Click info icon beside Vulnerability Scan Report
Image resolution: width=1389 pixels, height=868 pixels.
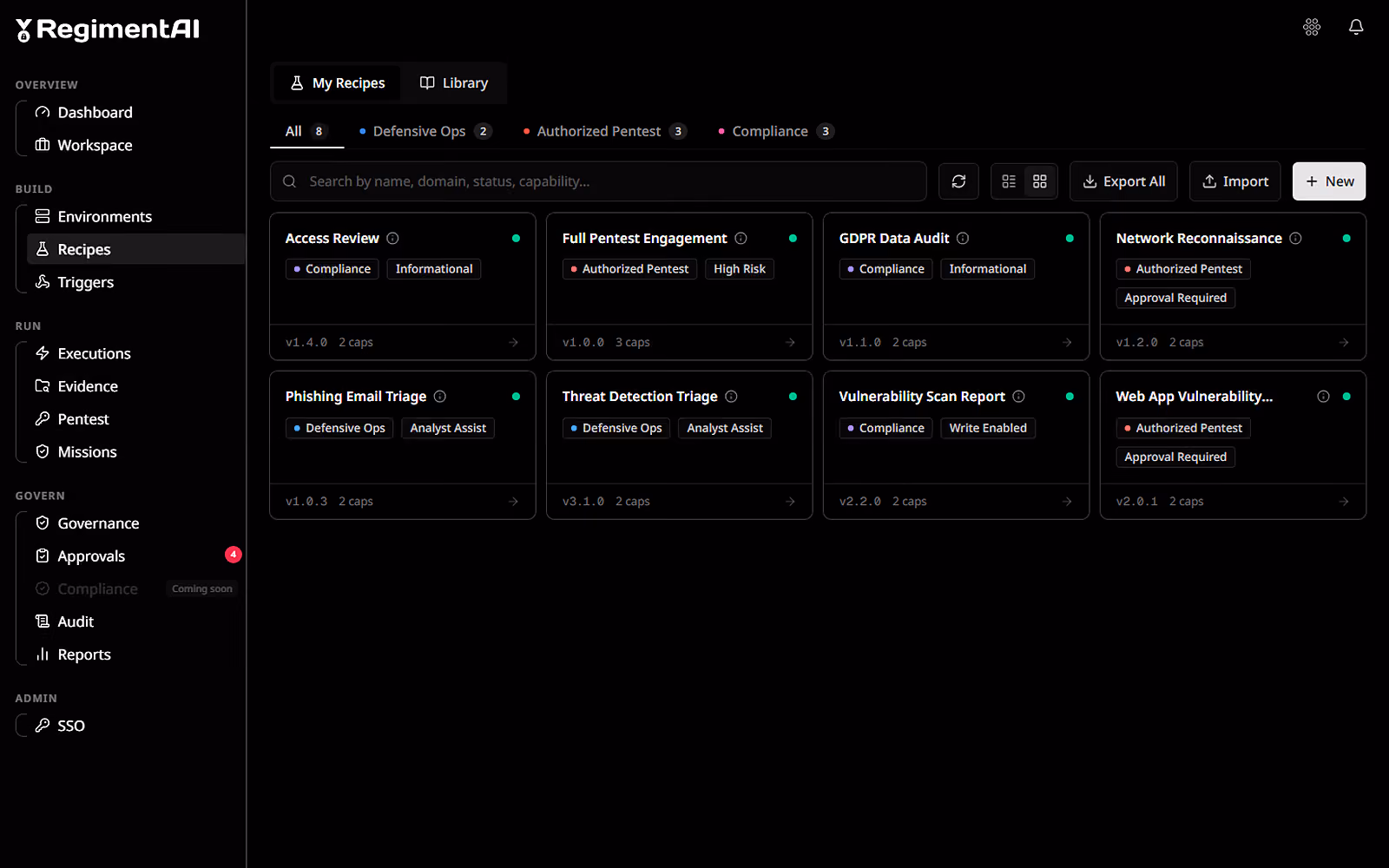coord(1018,396)
